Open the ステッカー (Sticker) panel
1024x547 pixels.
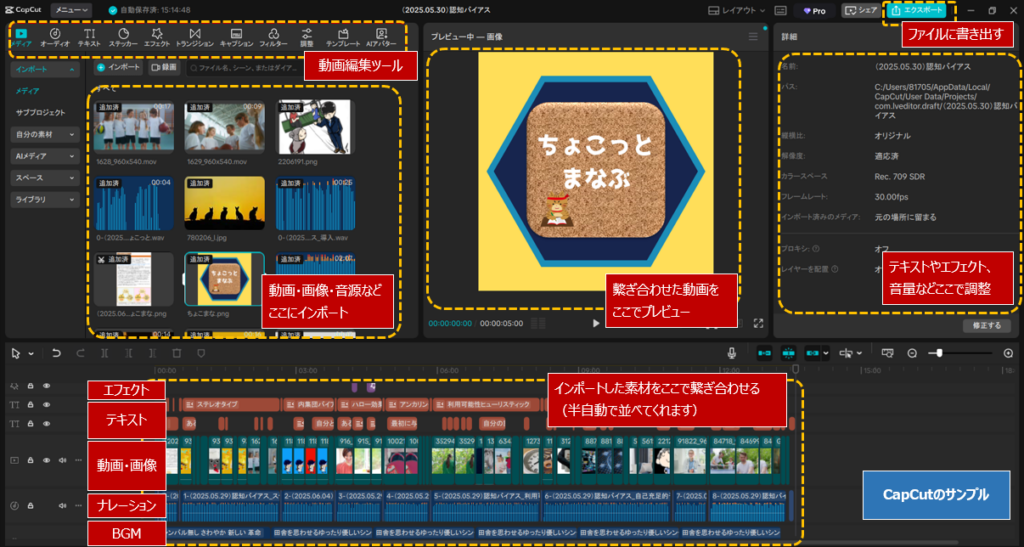(x=123, y=39)
